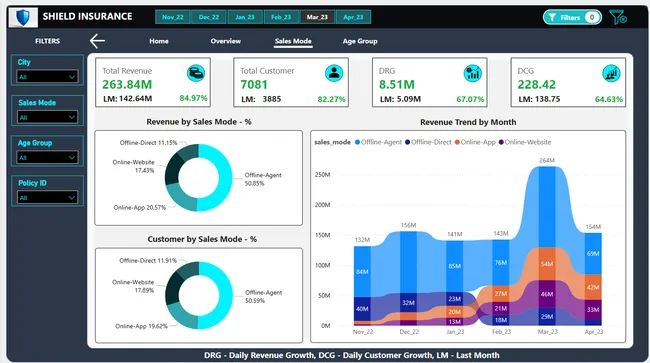Viewport: 650px width, 363px height.
Task: Click the 84.97% revenue growth figure
Action: click(x=193, y=98)
